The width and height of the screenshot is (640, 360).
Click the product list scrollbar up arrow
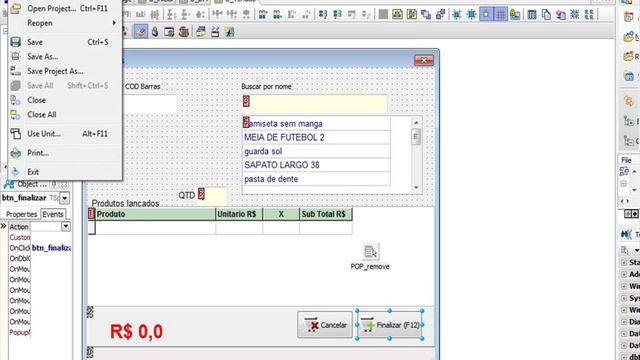(416, 122)
